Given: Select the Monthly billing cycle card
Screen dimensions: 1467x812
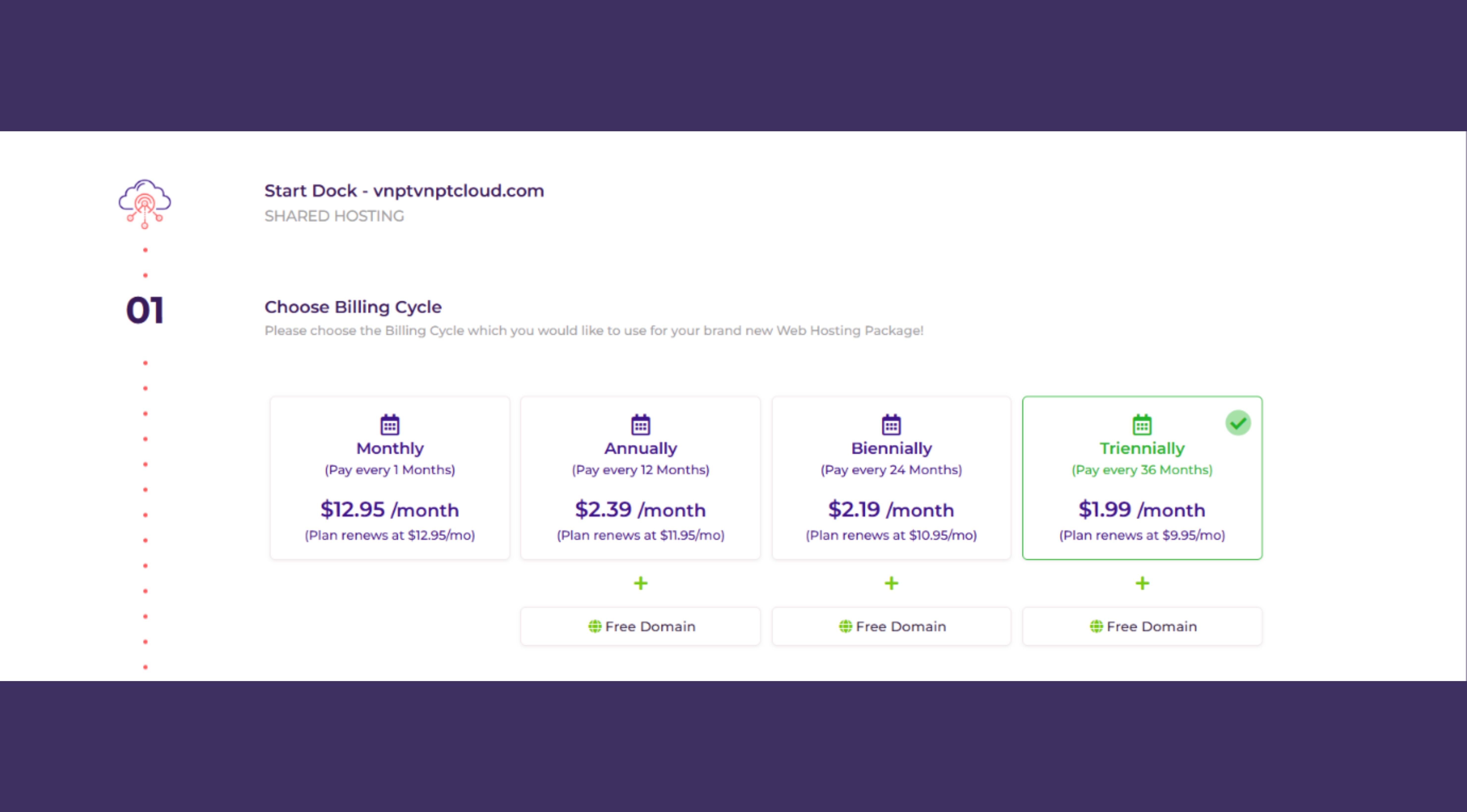Looking at the screenshot, I should pos(390,478).
